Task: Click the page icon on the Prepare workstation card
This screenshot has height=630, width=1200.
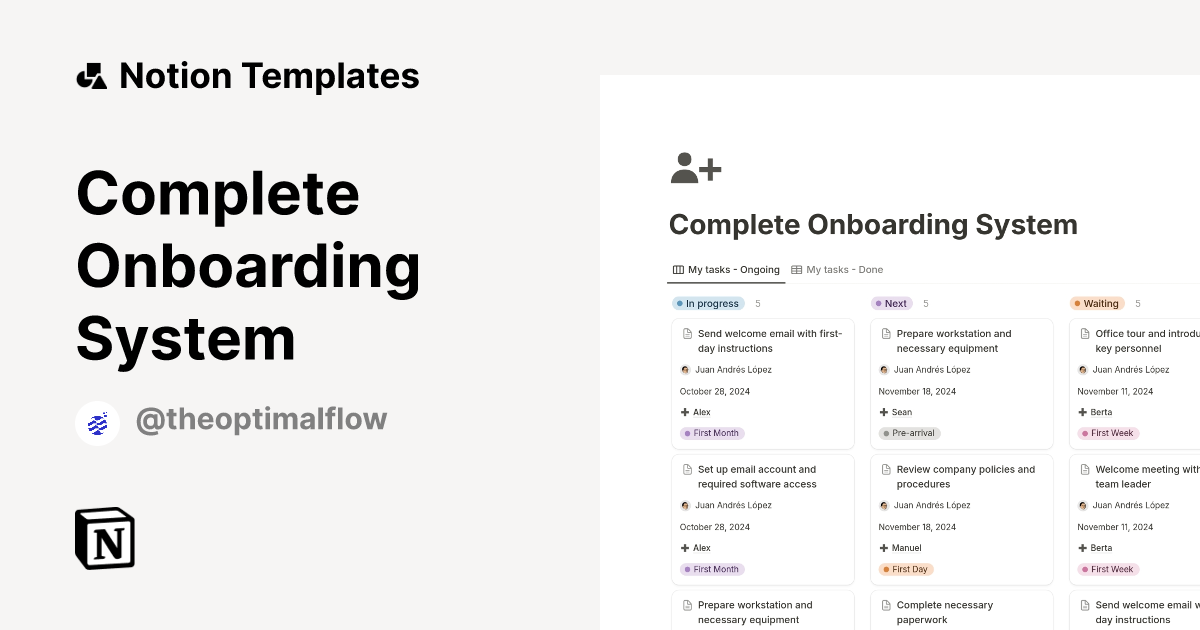Action: (x=885, y=332)
